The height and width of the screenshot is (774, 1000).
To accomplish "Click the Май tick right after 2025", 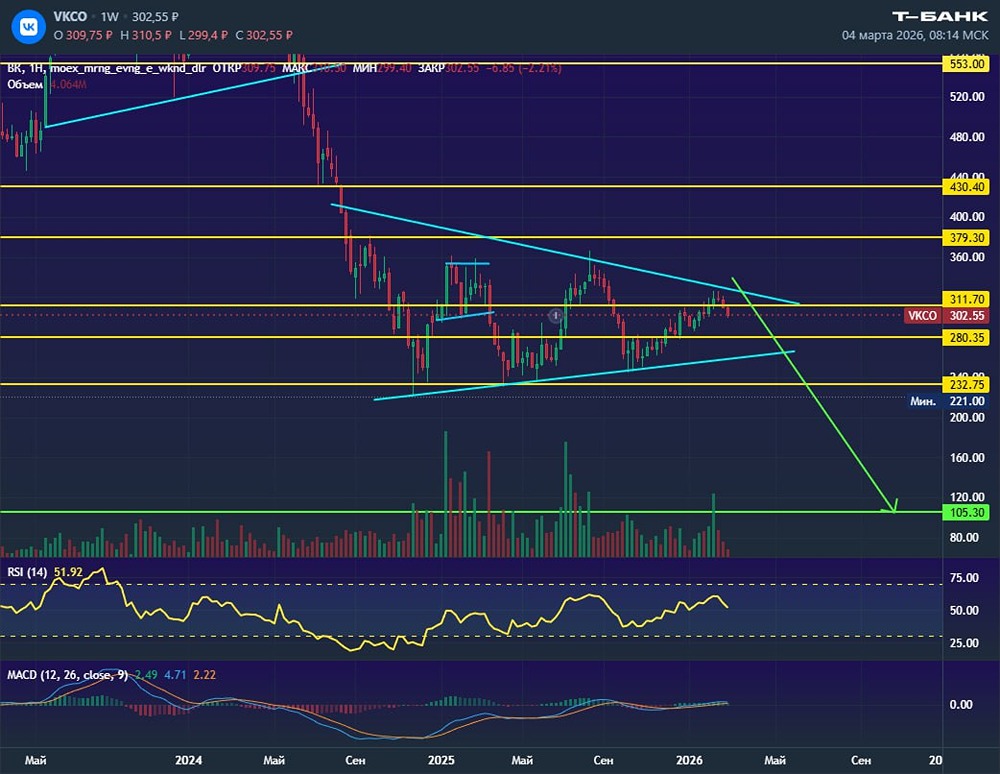I will [x=522, y=761].
